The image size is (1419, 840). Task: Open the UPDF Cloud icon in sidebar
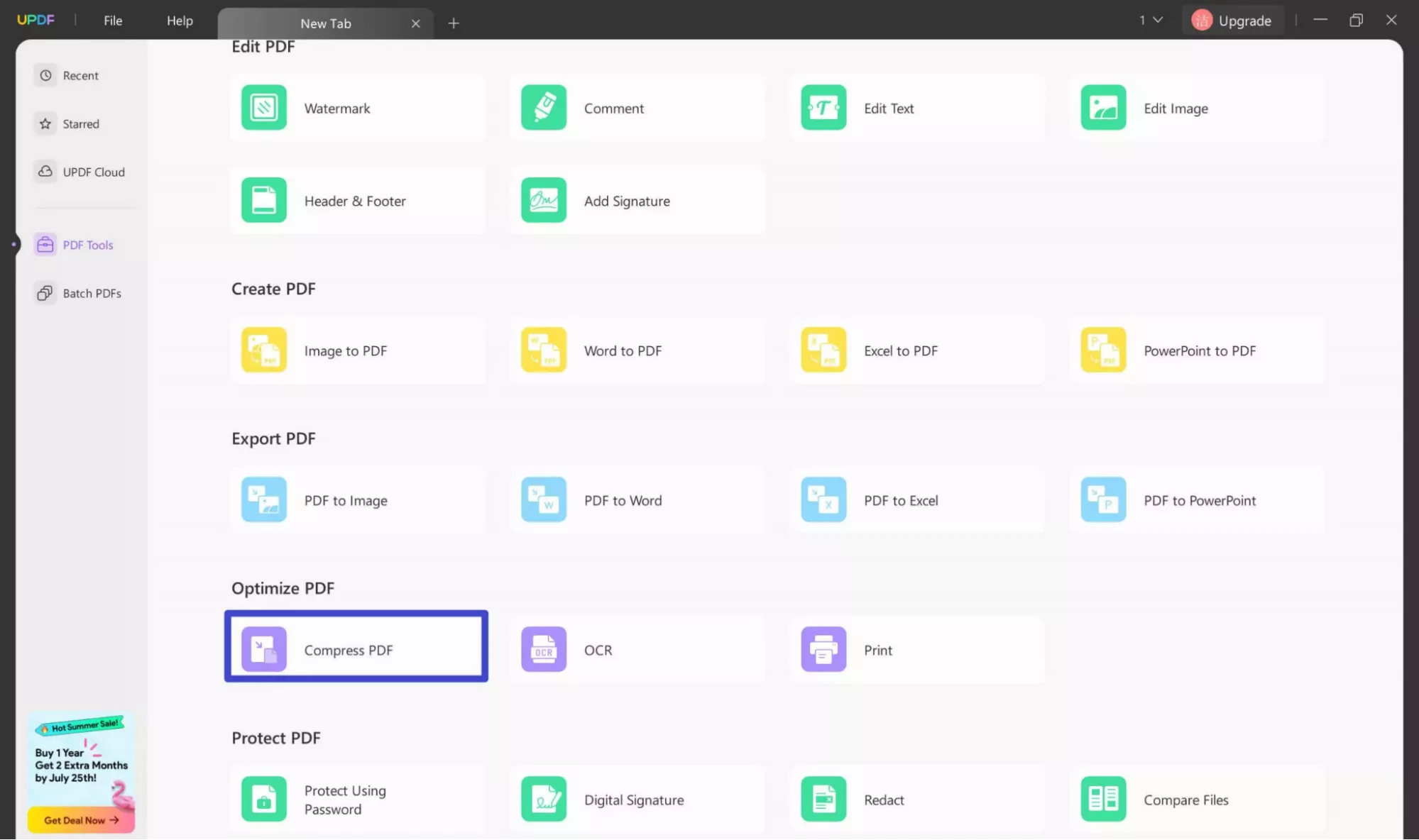tap(45, 172)
